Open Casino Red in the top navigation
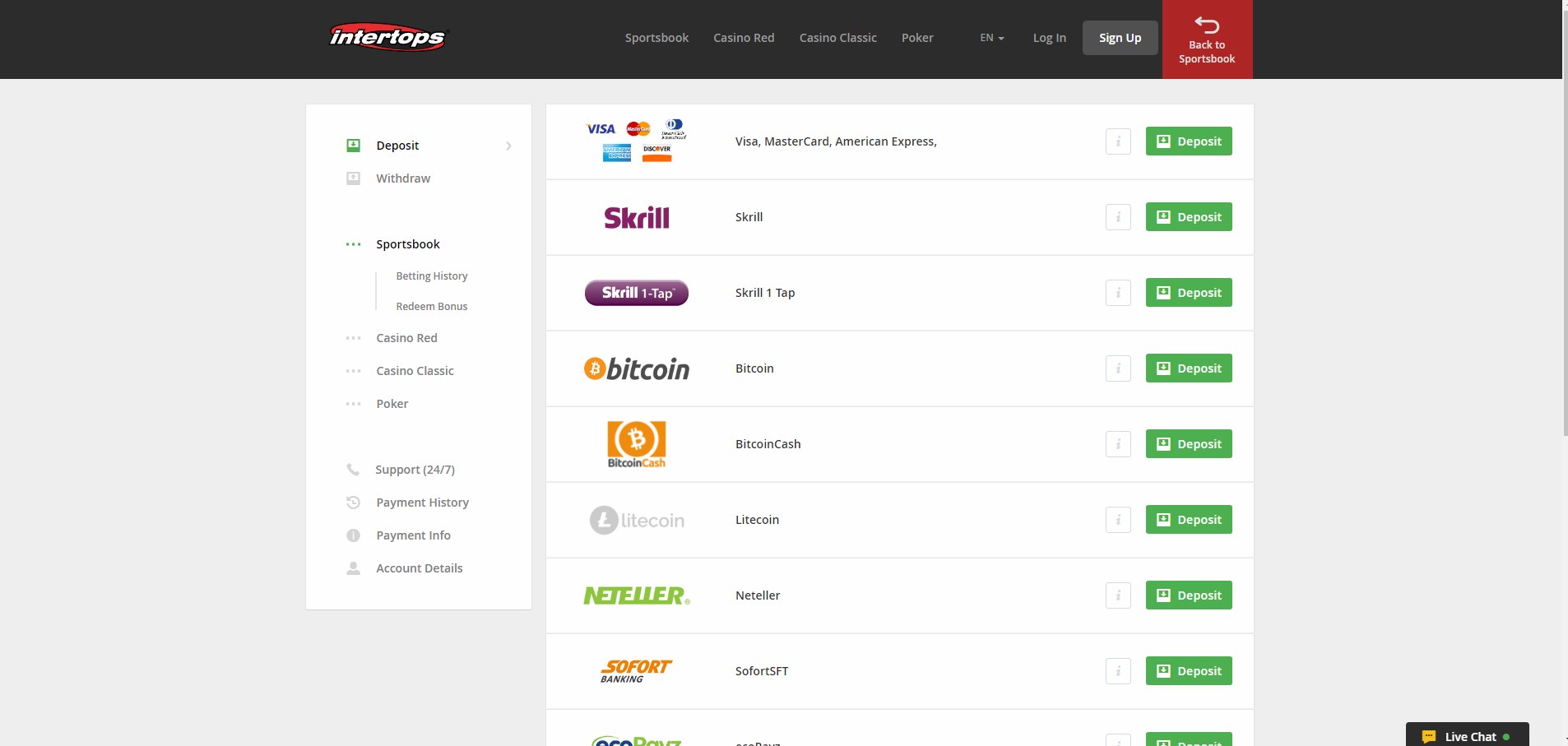 [744, 38]
